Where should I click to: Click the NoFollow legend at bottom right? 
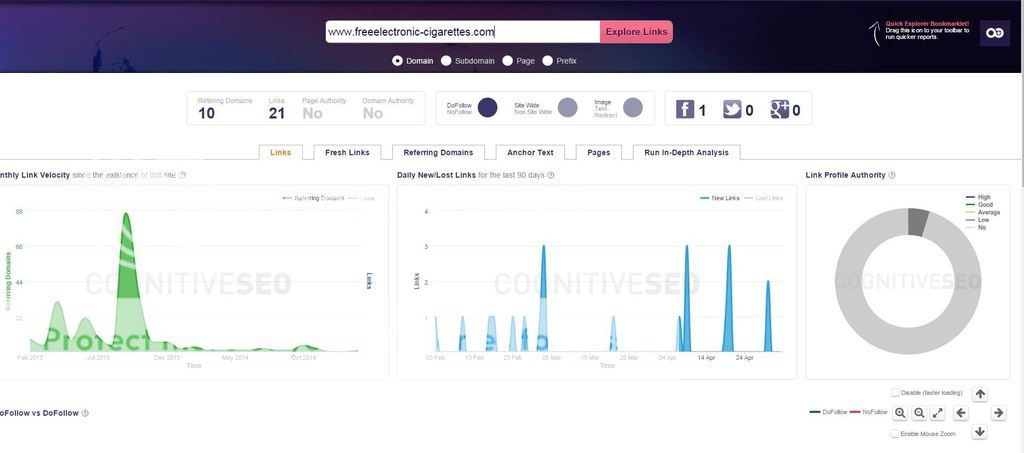pos(869,412)
